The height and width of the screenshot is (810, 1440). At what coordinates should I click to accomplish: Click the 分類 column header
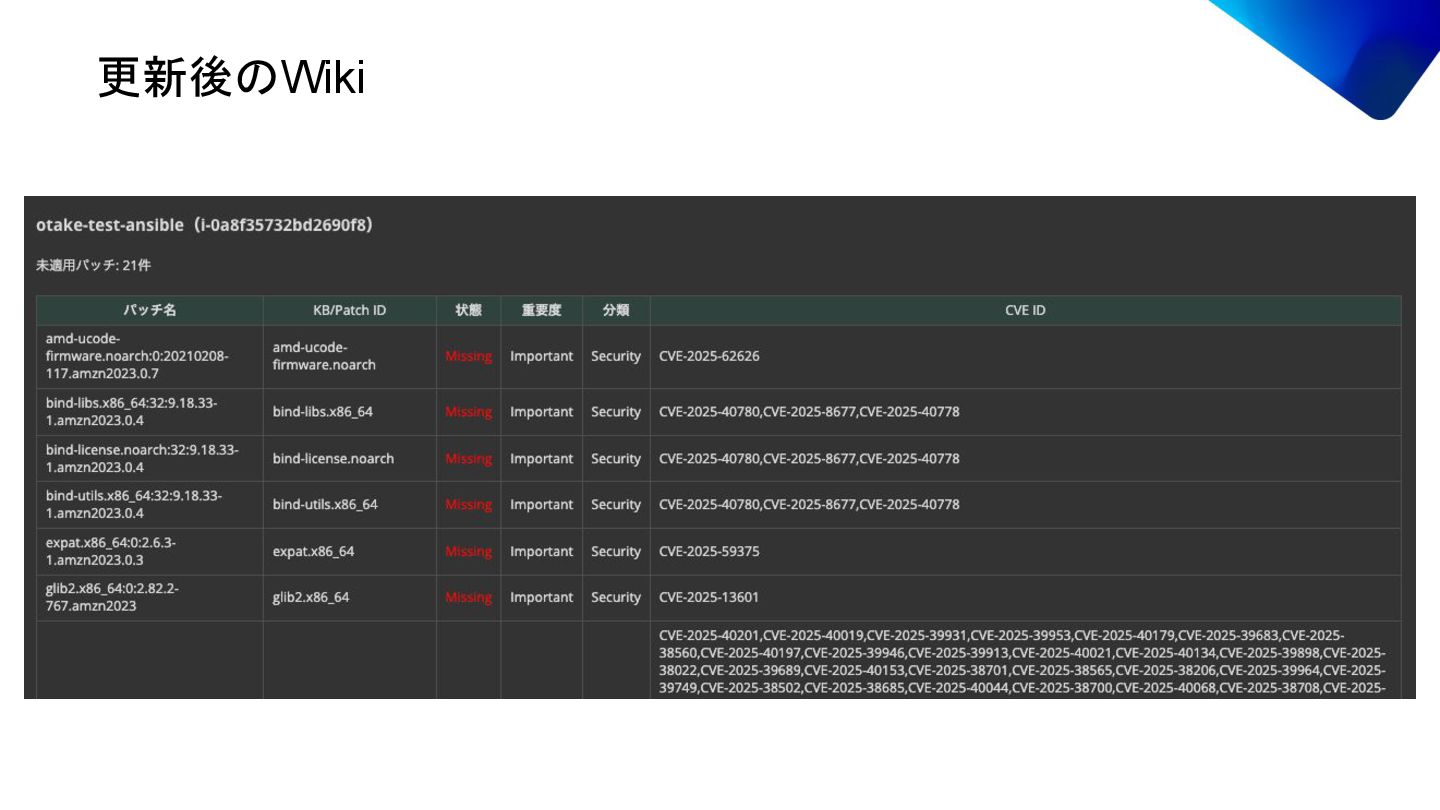point(616,310)
